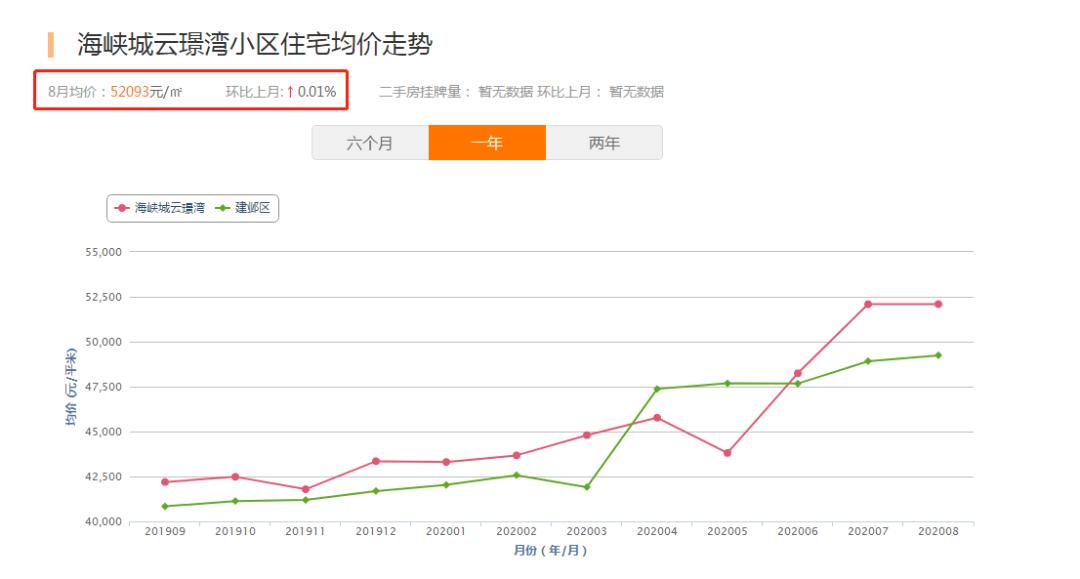Click the green 建邺区 point for 202006

pos(797,384)
